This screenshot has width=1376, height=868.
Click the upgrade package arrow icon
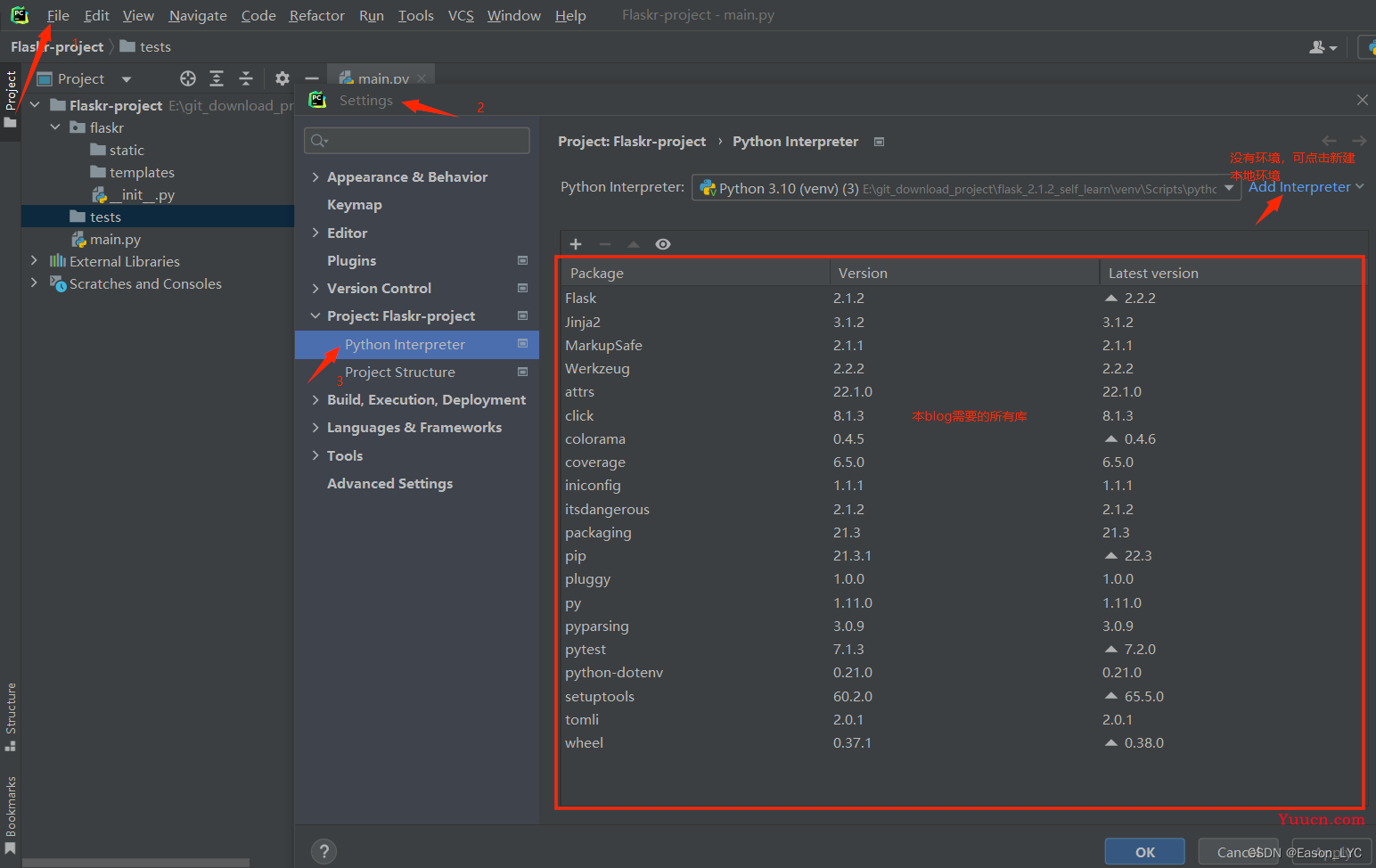pos(634,244)
